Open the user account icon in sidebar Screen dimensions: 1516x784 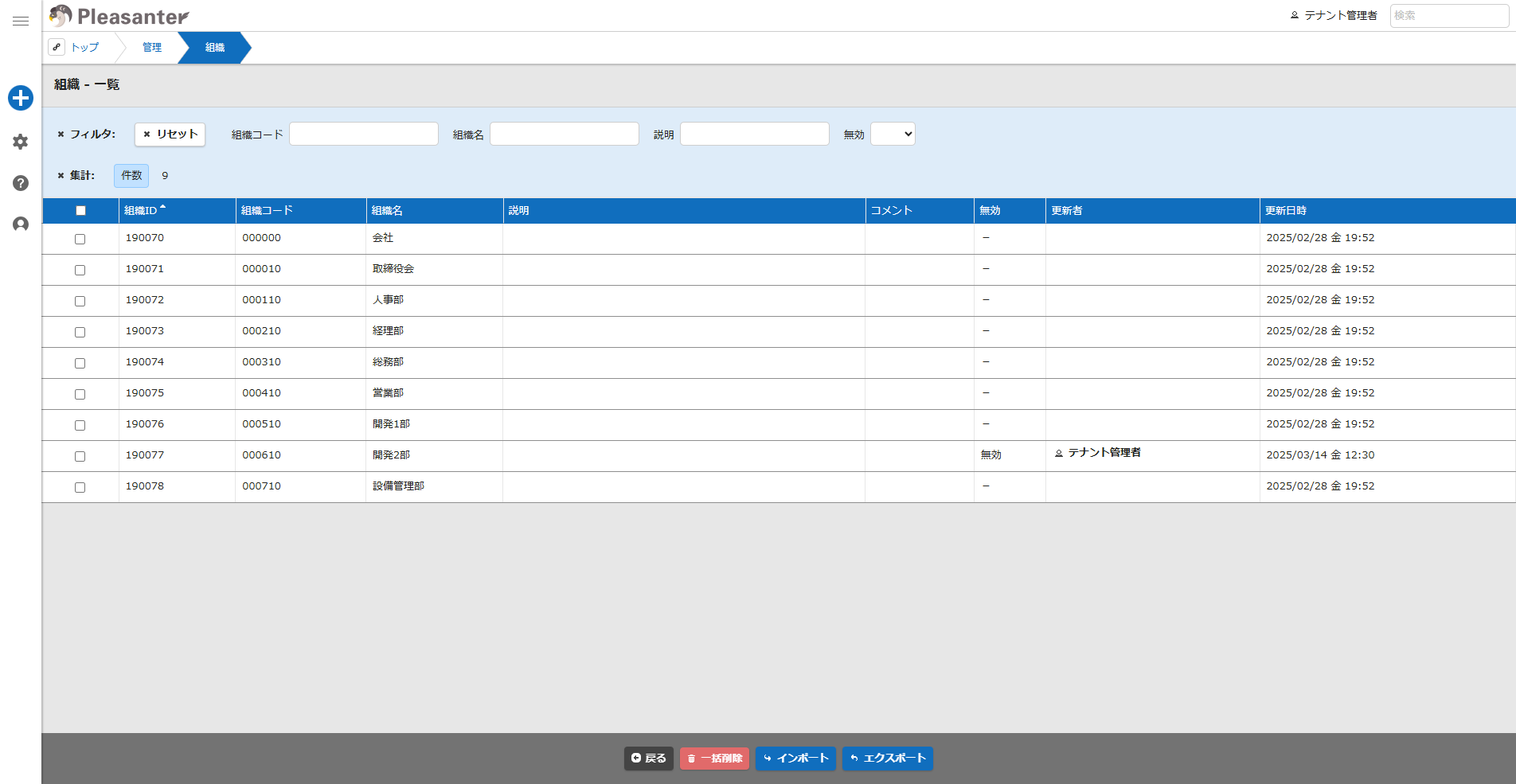21,224
